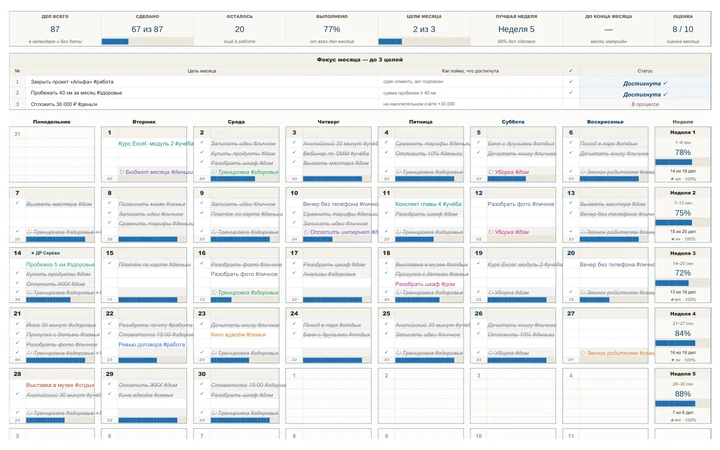
Task: Click the recurring icon before «Тренировка» on day 16
Action: pos(214,292)
